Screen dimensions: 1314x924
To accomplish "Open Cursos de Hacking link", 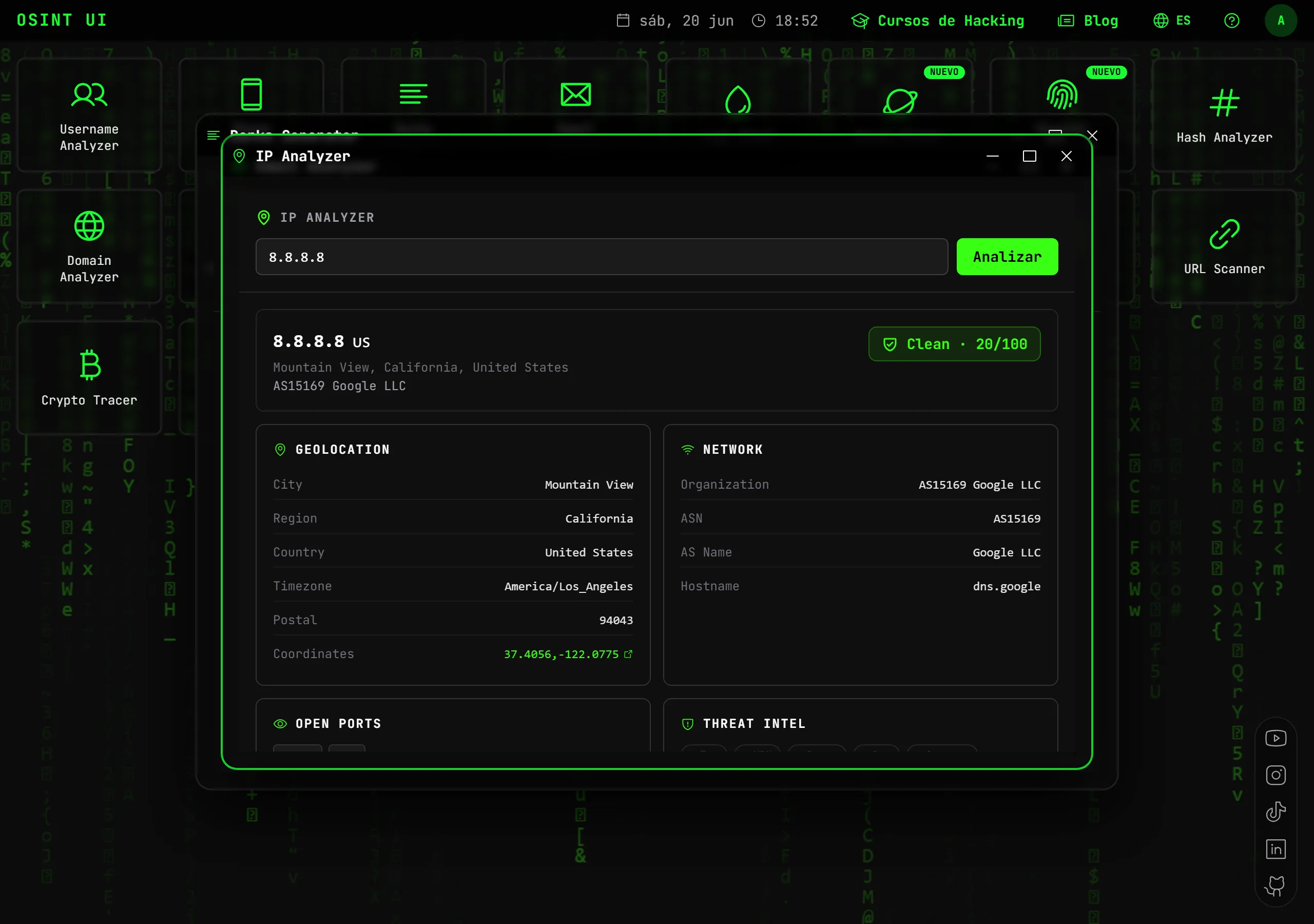I will (937, 21).
